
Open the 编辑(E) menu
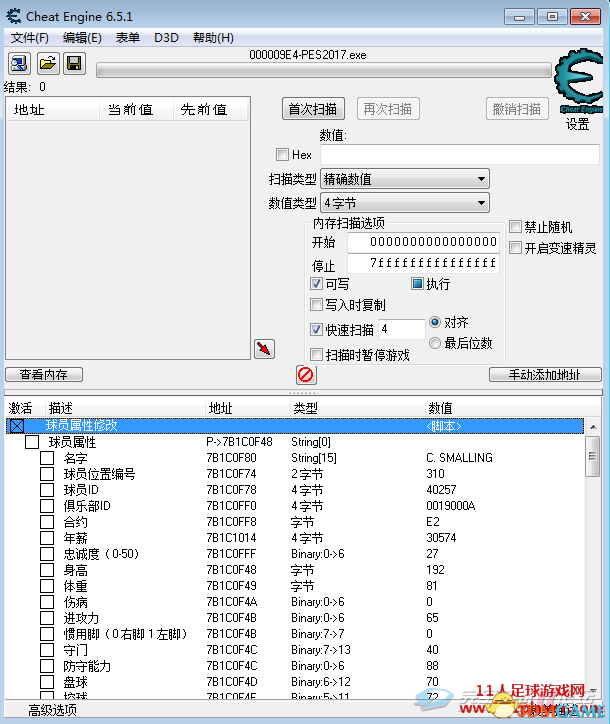(x=82, y=38)
